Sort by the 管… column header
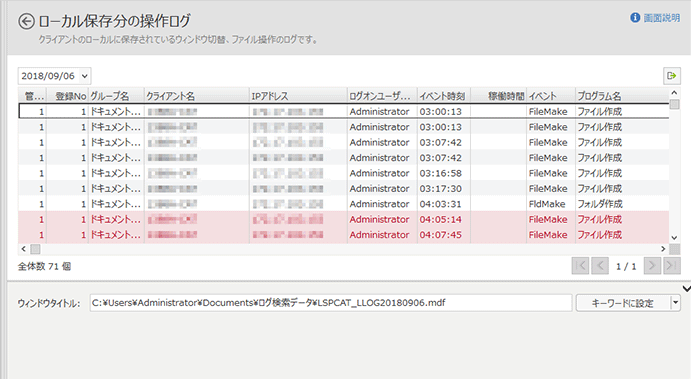This screenshot has height=379, width=691. [x=33, y=96]
